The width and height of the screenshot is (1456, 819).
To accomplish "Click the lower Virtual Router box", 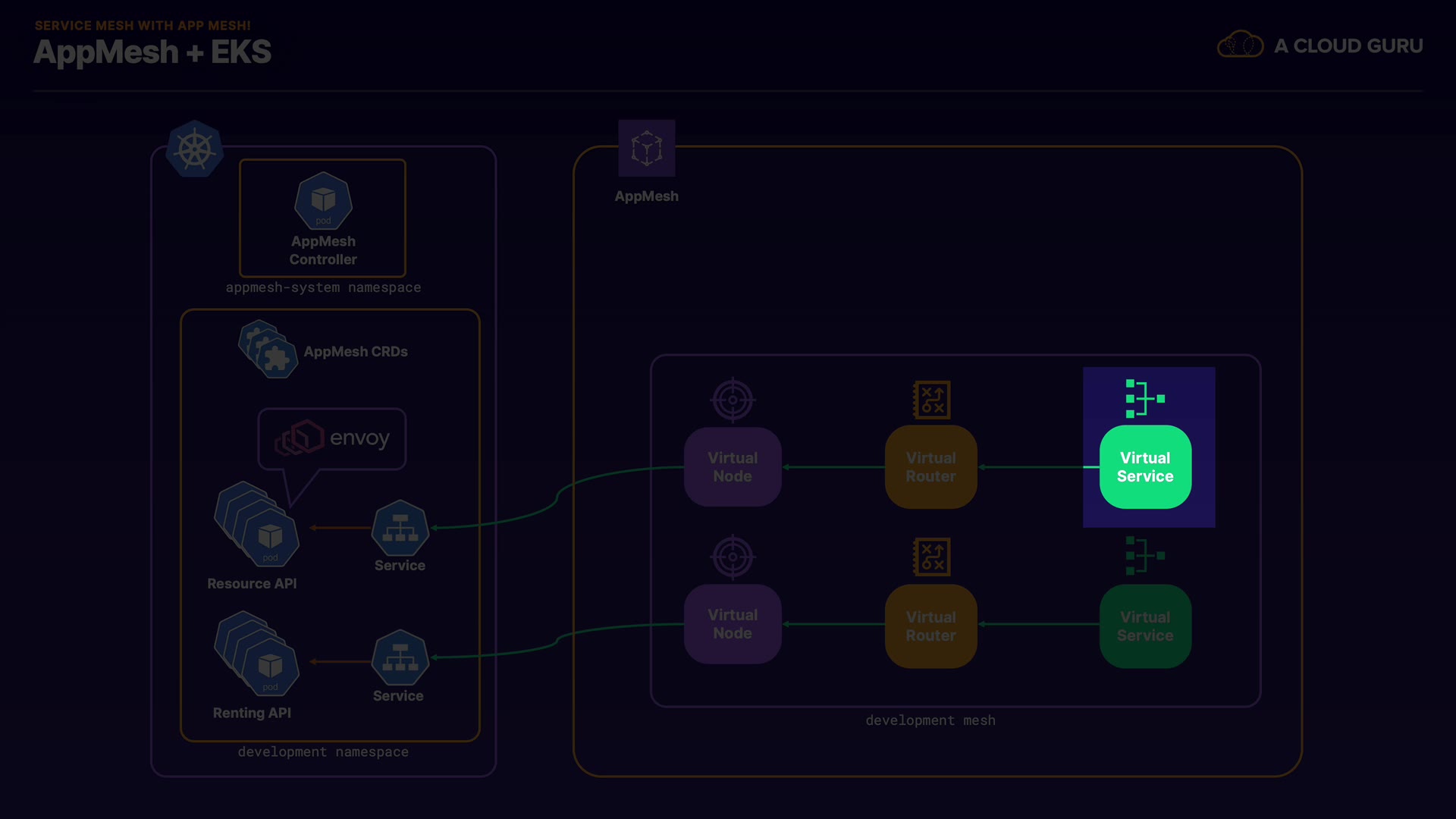I will [930, 626].
